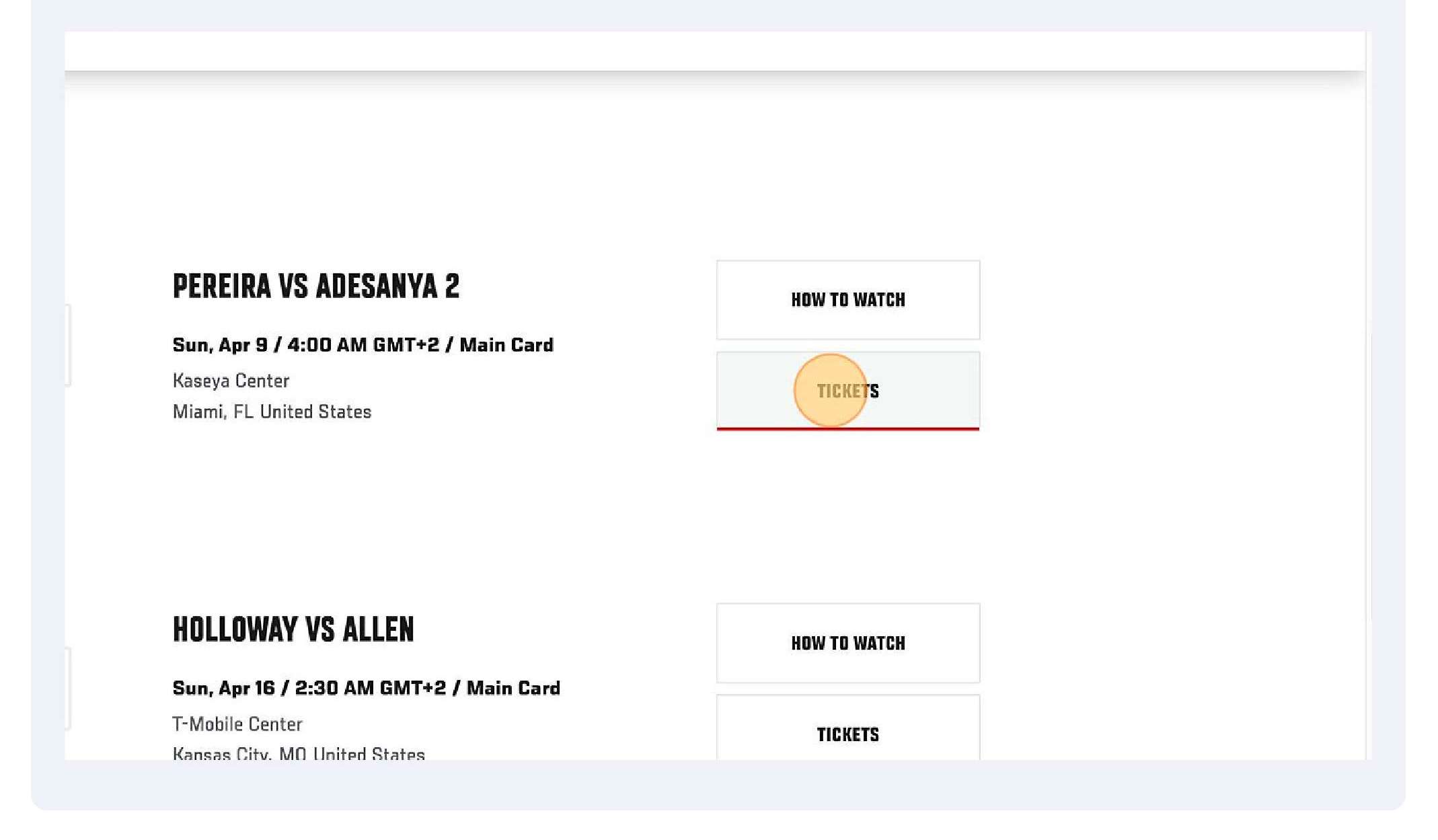Select the T-Mobile Center venue link
The height and width of the screenshot is (840, 1438).
(237, 724)
